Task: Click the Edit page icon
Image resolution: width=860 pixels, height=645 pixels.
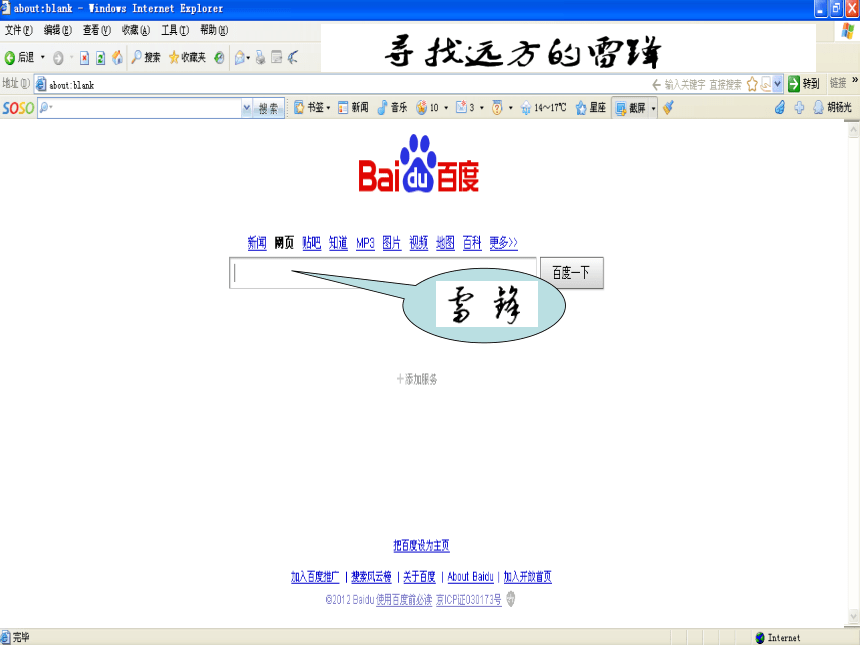Action: click(x=277, y=57)
